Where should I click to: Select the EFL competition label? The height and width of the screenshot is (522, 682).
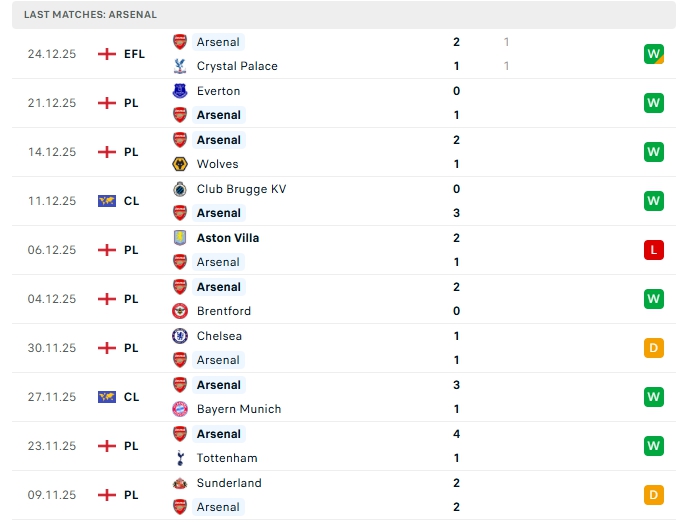134,54
